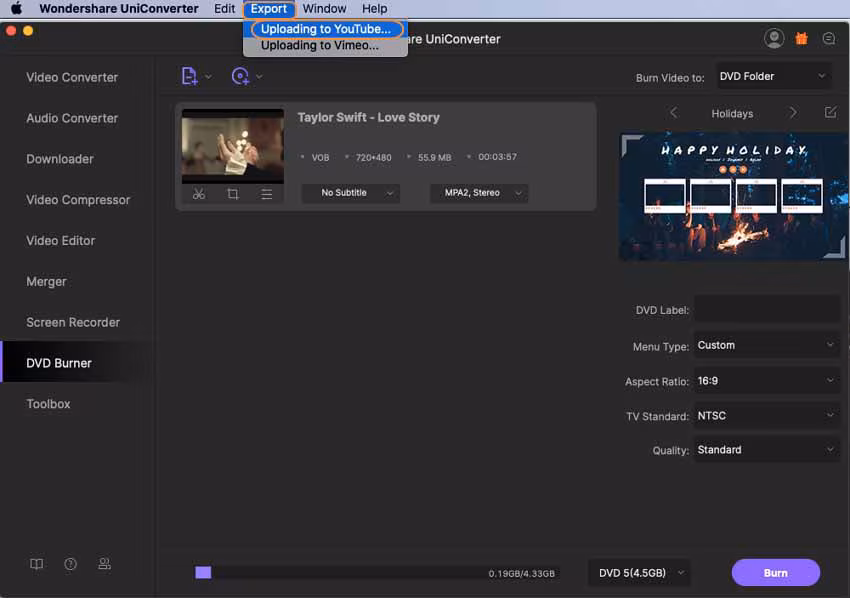Open the community users icon
Image resolution: width=850 pixels, height=598 pixels.
pos(104,564)
